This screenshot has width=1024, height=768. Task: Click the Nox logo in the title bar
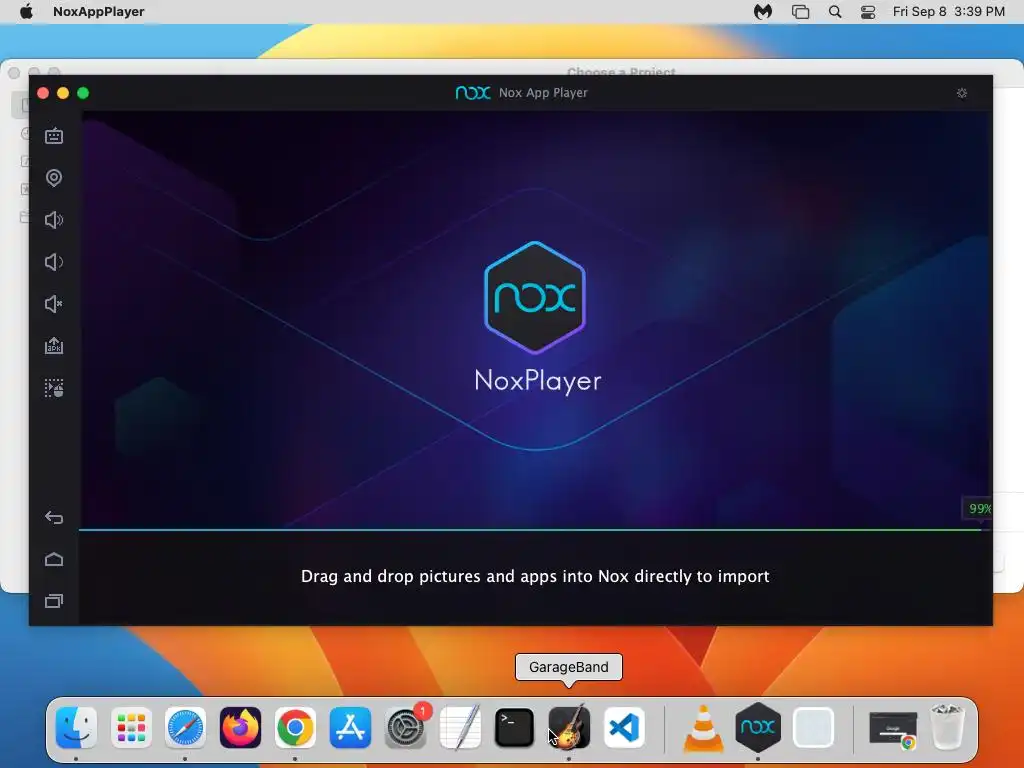coord(473,93)
